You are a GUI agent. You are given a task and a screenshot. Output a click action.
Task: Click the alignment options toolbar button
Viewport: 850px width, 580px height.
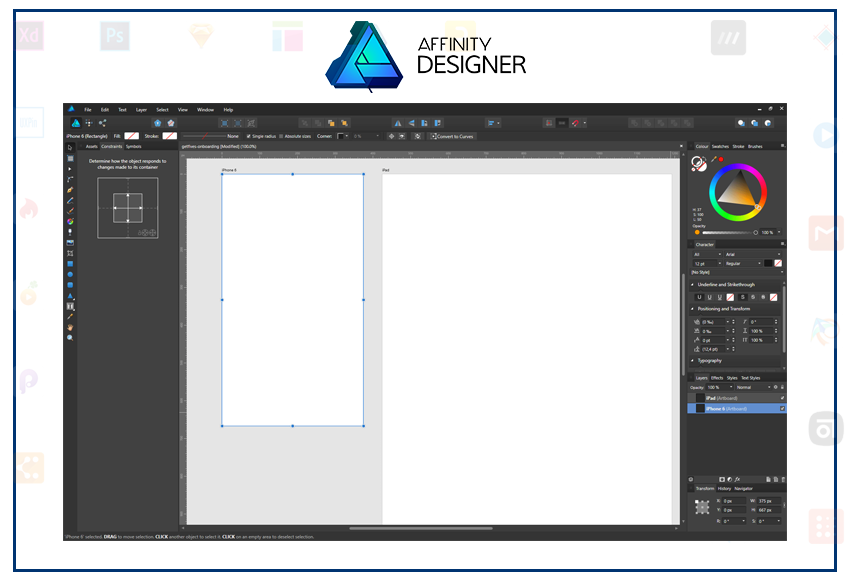(493, 123)
